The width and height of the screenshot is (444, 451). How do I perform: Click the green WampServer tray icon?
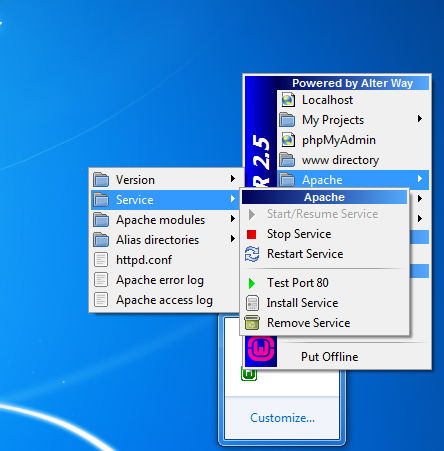tap(249, 374)
